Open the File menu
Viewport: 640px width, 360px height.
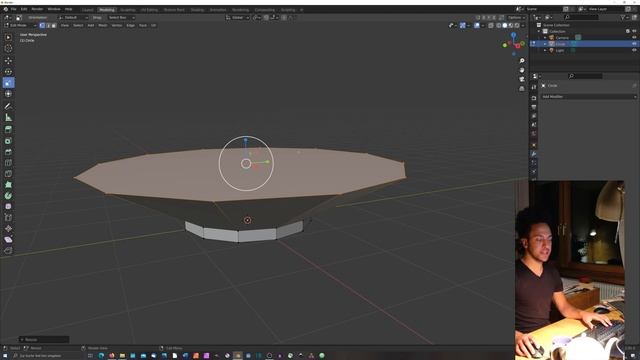[13, 9]
